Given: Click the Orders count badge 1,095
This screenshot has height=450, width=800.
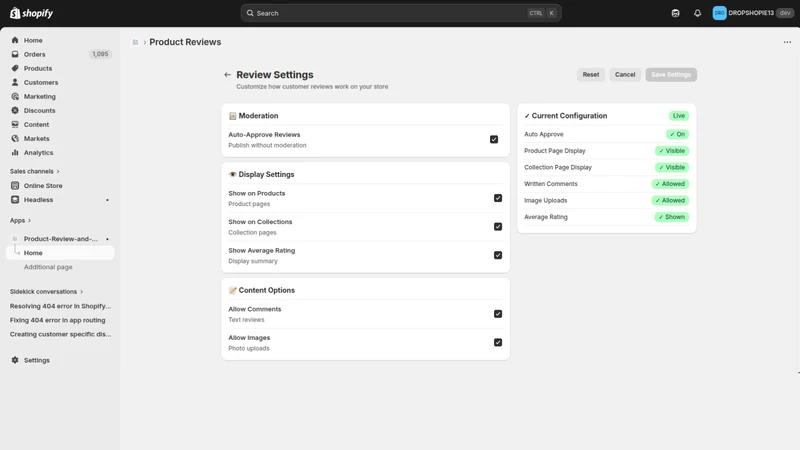Looking at the screenshot, I should (x=100, y=54).
